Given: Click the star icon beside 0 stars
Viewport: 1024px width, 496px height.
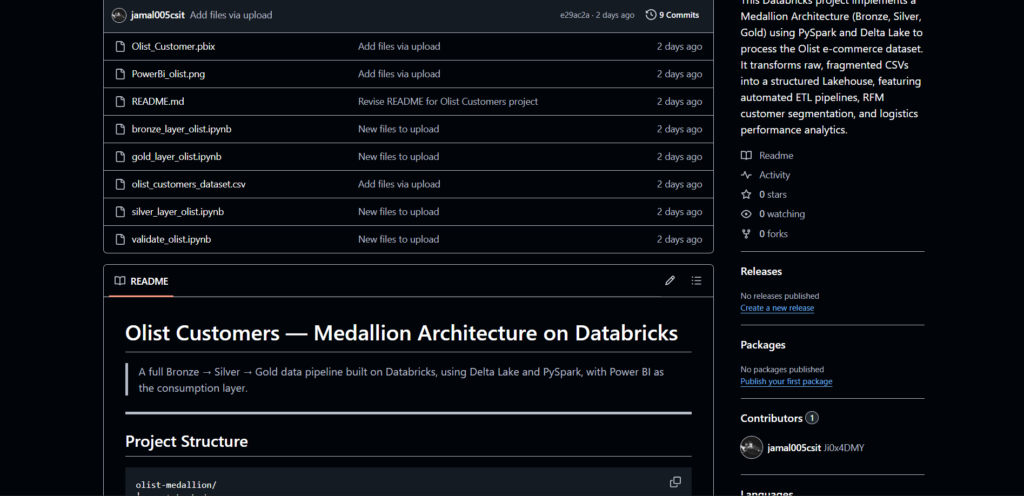Looking at the screenshot, I should (x=746, y=194).
